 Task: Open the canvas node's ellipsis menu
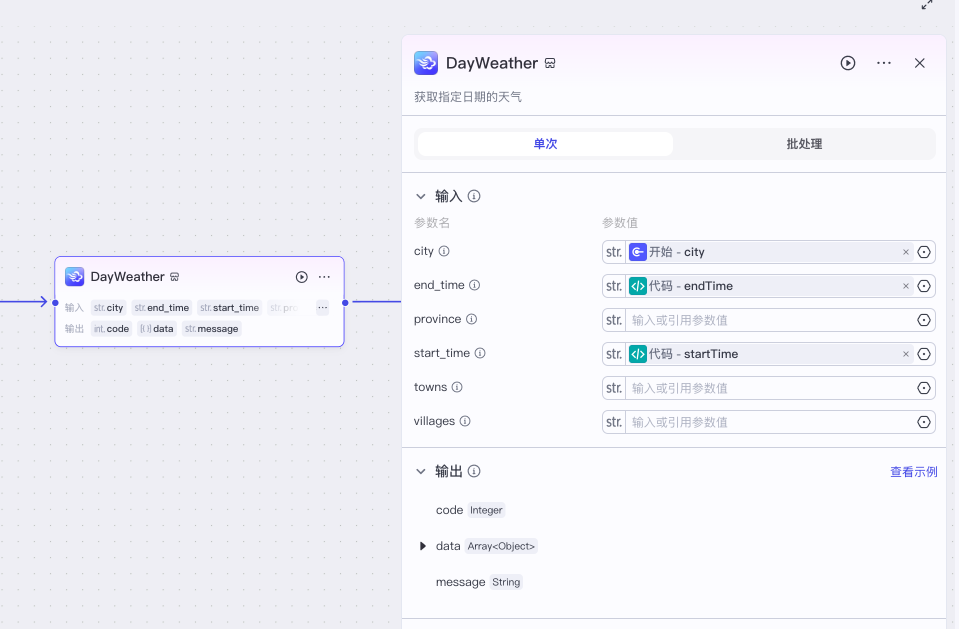click(324, 277)
